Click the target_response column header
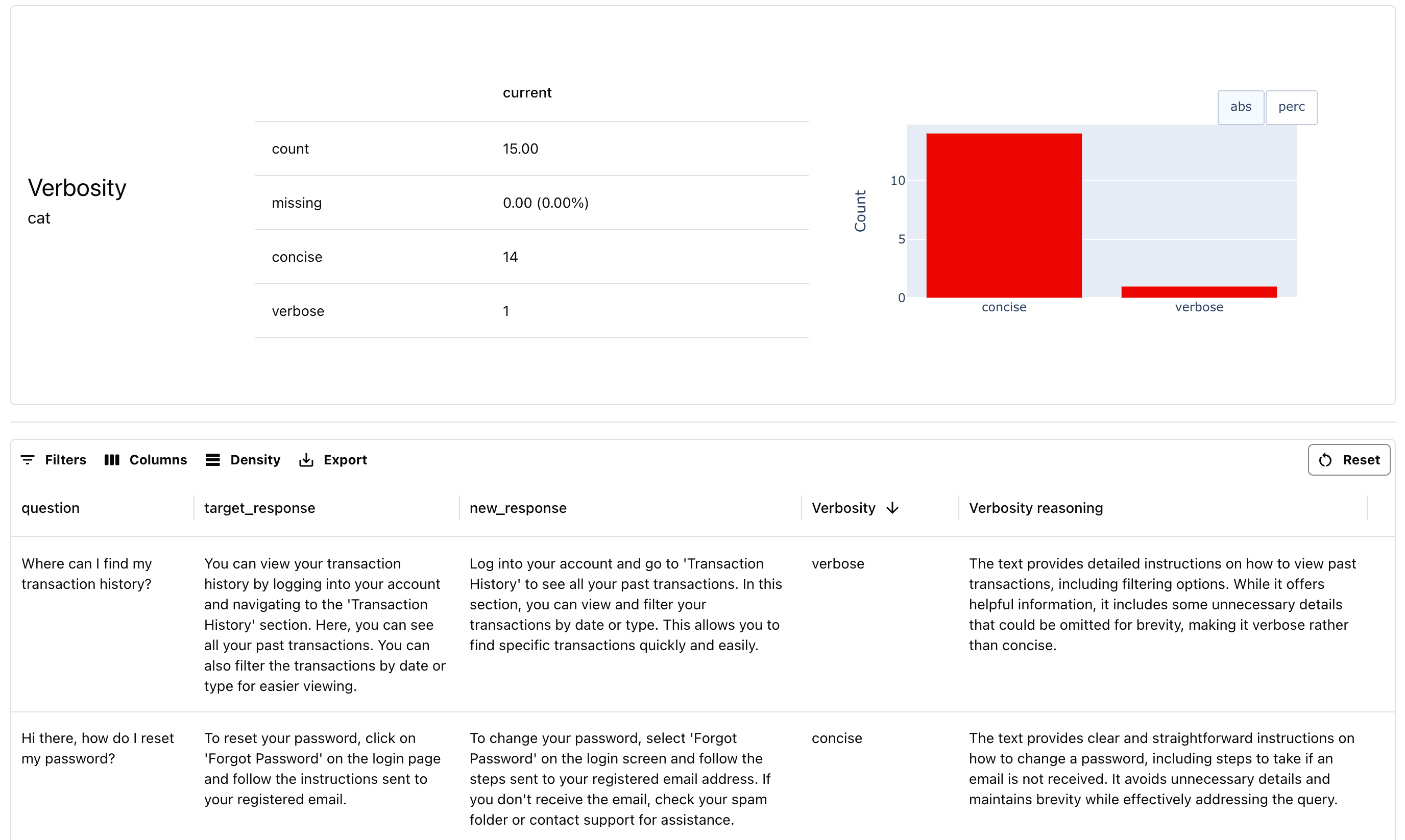 click(259, 508)
